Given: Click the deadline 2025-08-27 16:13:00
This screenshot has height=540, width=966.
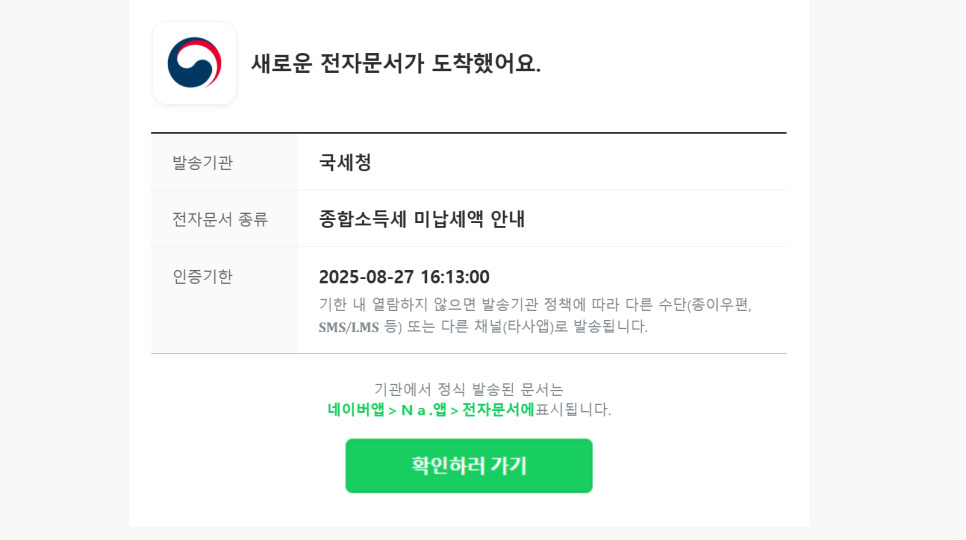Looking at the screenshot, I should 404,277.
